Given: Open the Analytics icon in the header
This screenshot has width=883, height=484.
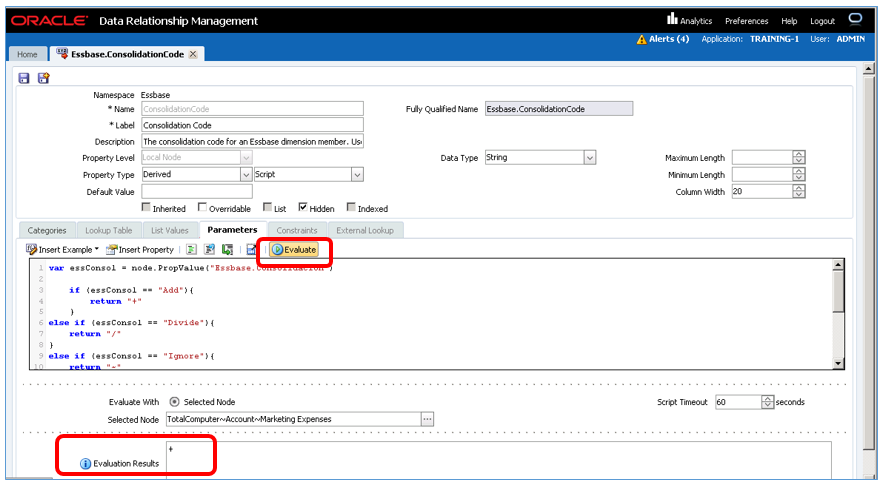Looking at the screenshot, I should coord(672,19).
